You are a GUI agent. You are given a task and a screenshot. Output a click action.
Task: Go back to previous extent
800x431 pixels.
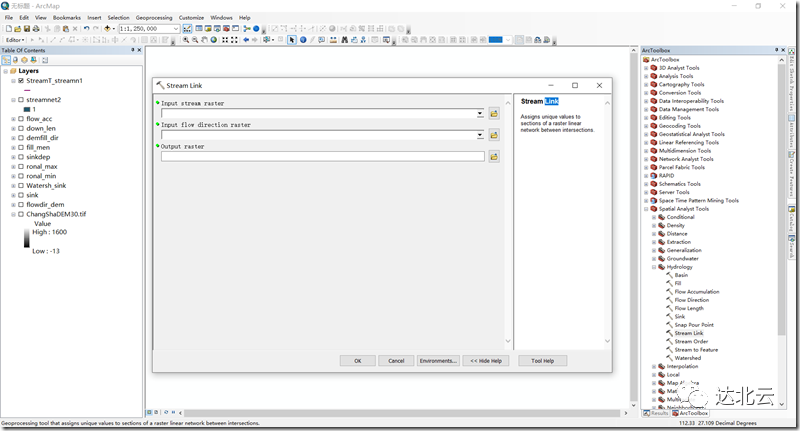246,40
